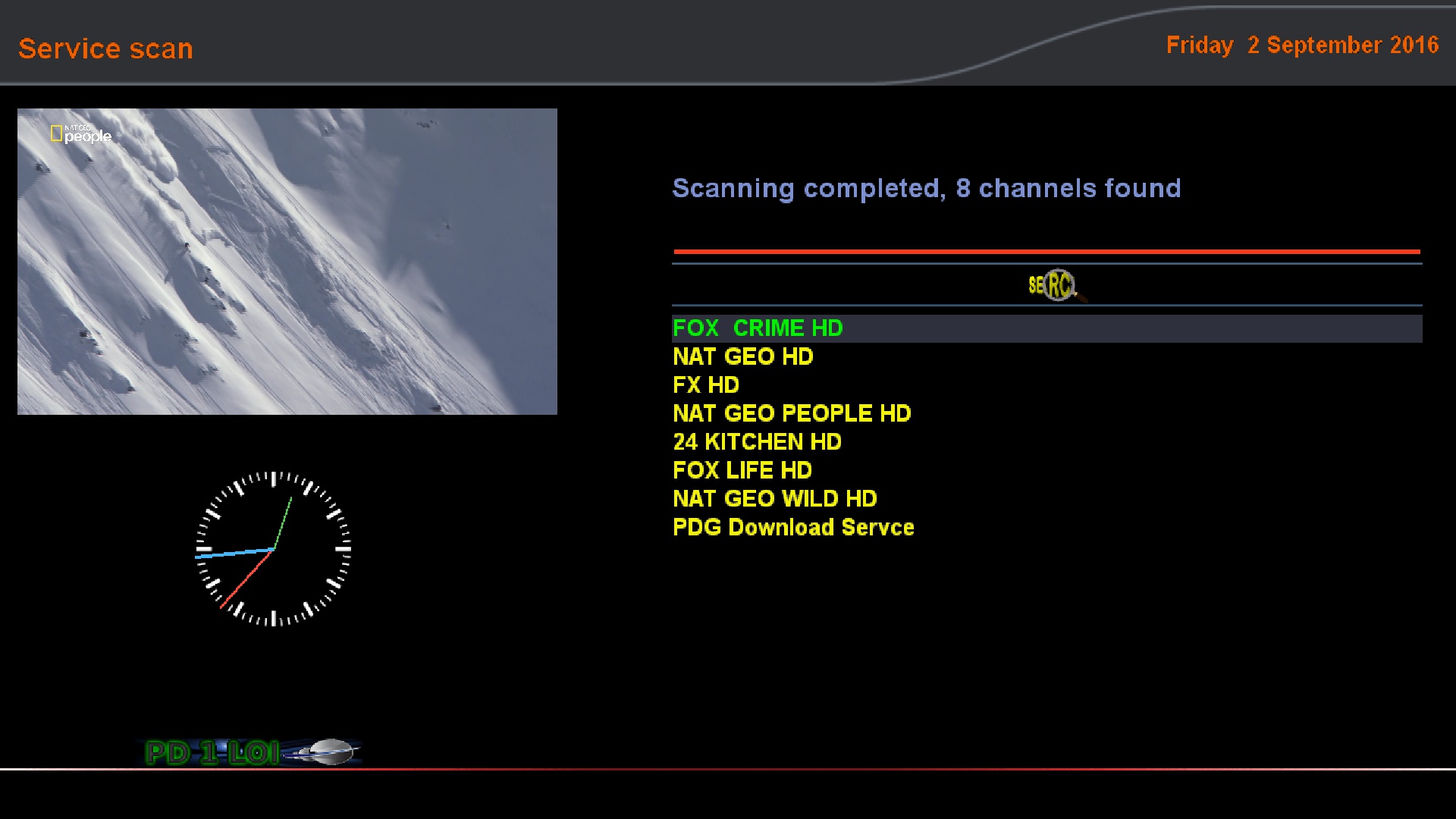Click the green PD 1 LOI logo text
1456x819 pixels.
tap(212, 753)
